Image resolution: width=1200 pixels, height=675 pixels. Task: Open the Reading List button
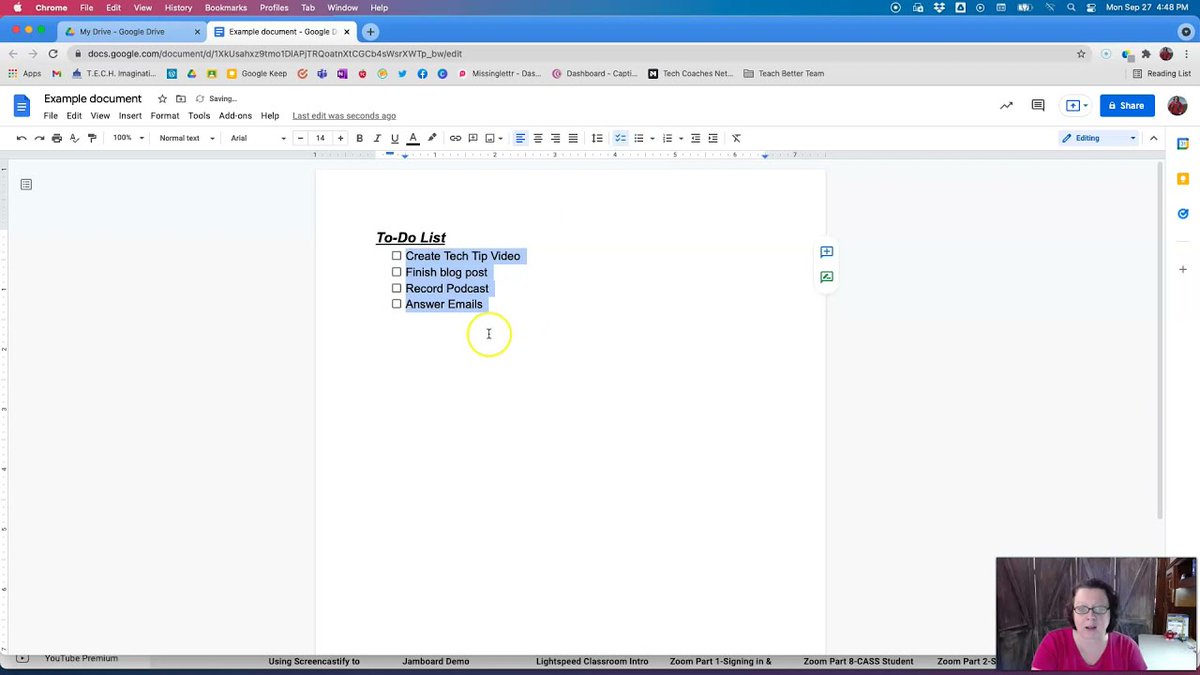(x=1162, y=73)
